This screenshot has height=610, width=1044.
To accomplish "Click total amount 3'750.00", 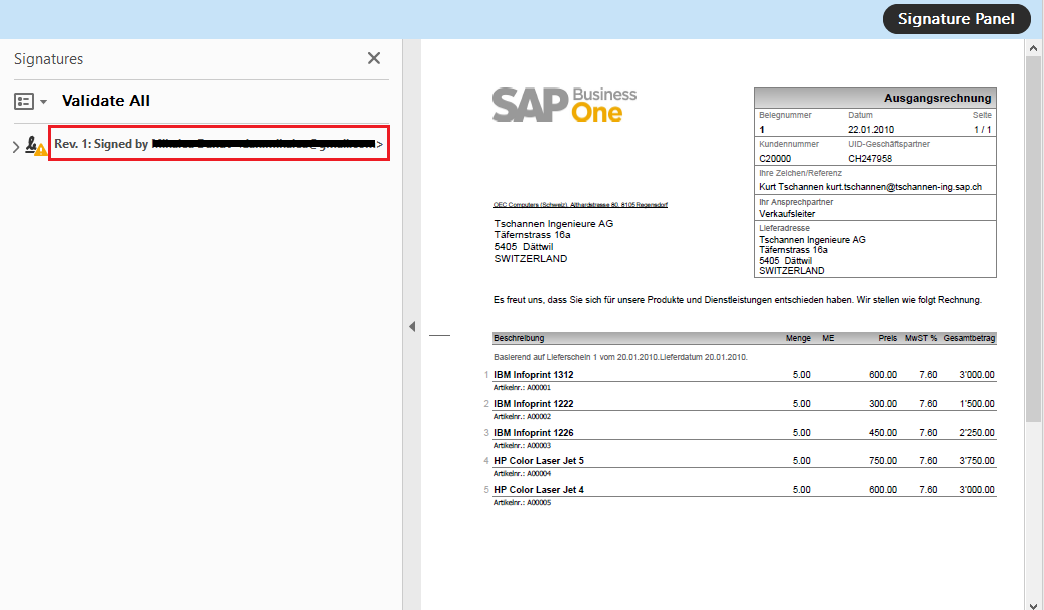I will 977,461.
